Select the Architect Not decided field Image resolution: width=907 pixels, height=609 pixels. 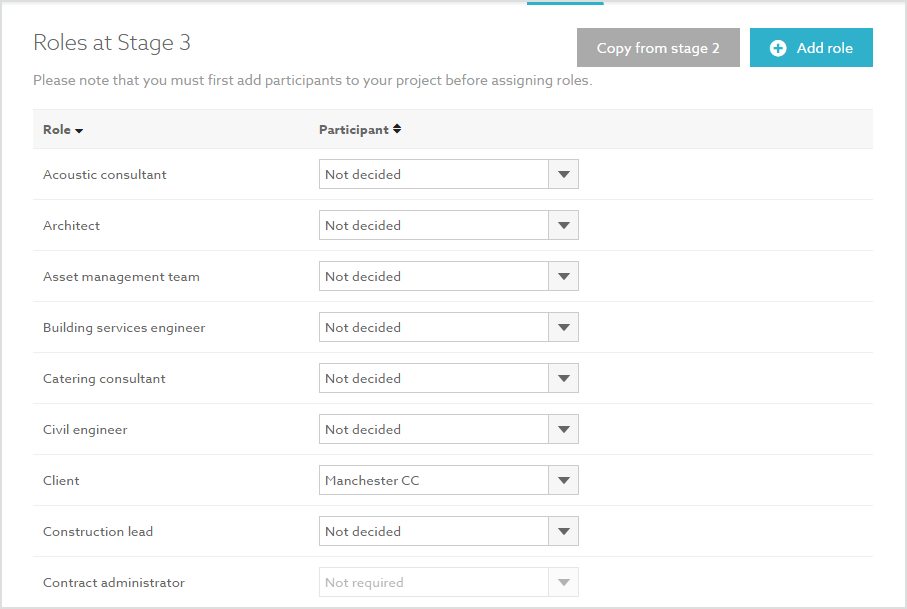click(434, 225)
